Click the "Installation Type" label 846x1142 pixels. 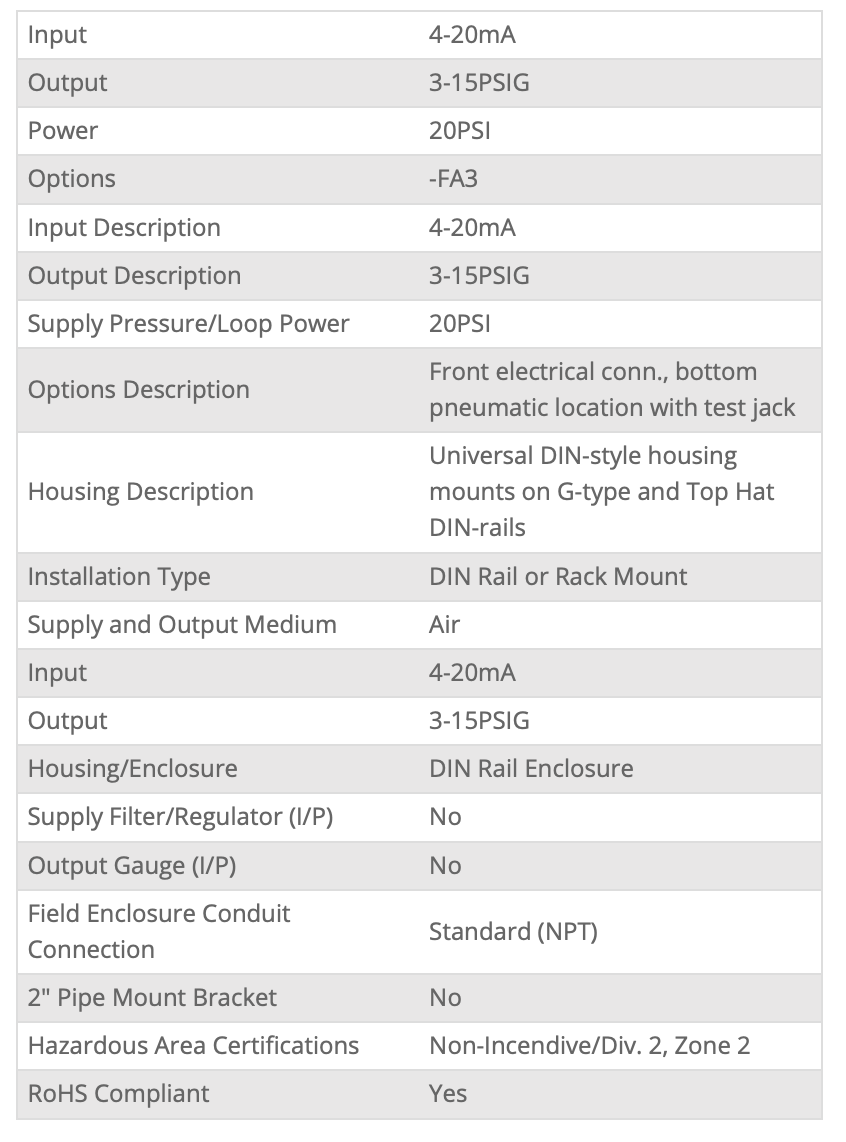(119, 577)
